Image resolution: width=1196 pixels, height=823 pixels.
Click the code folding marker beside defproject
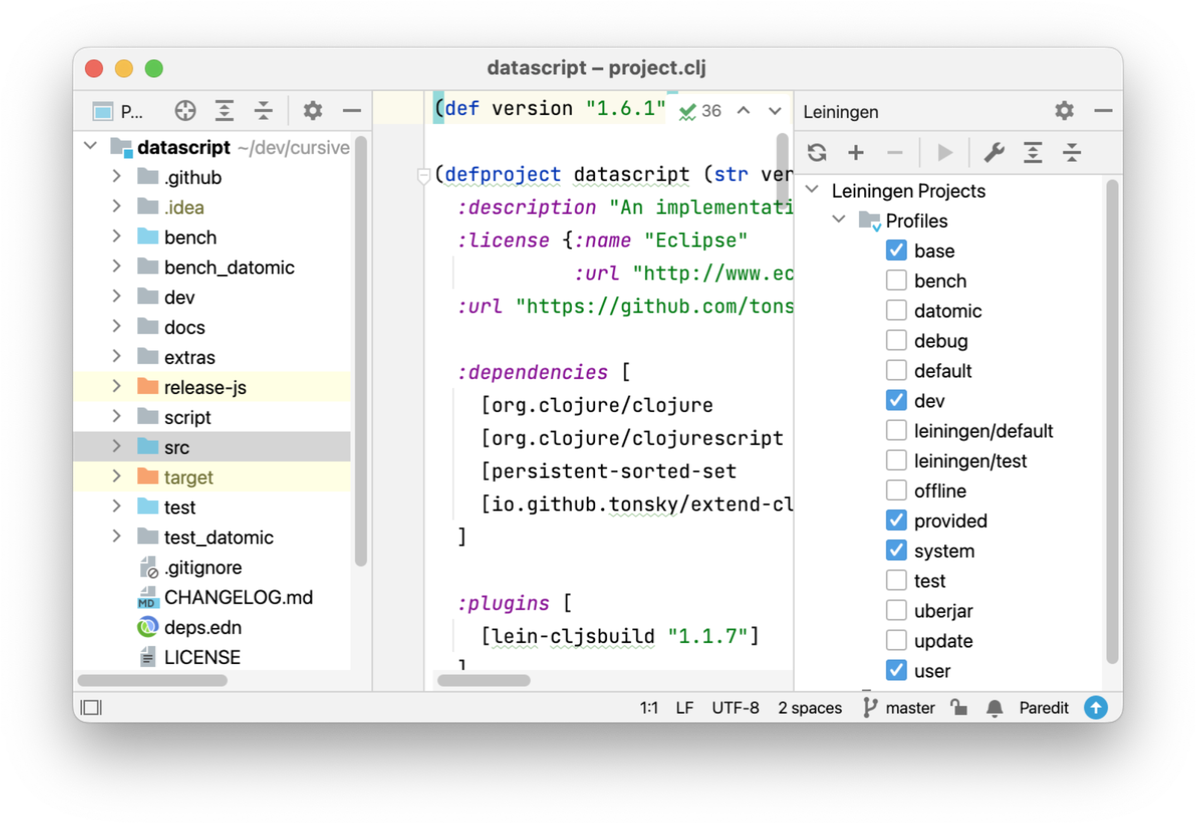424,175
